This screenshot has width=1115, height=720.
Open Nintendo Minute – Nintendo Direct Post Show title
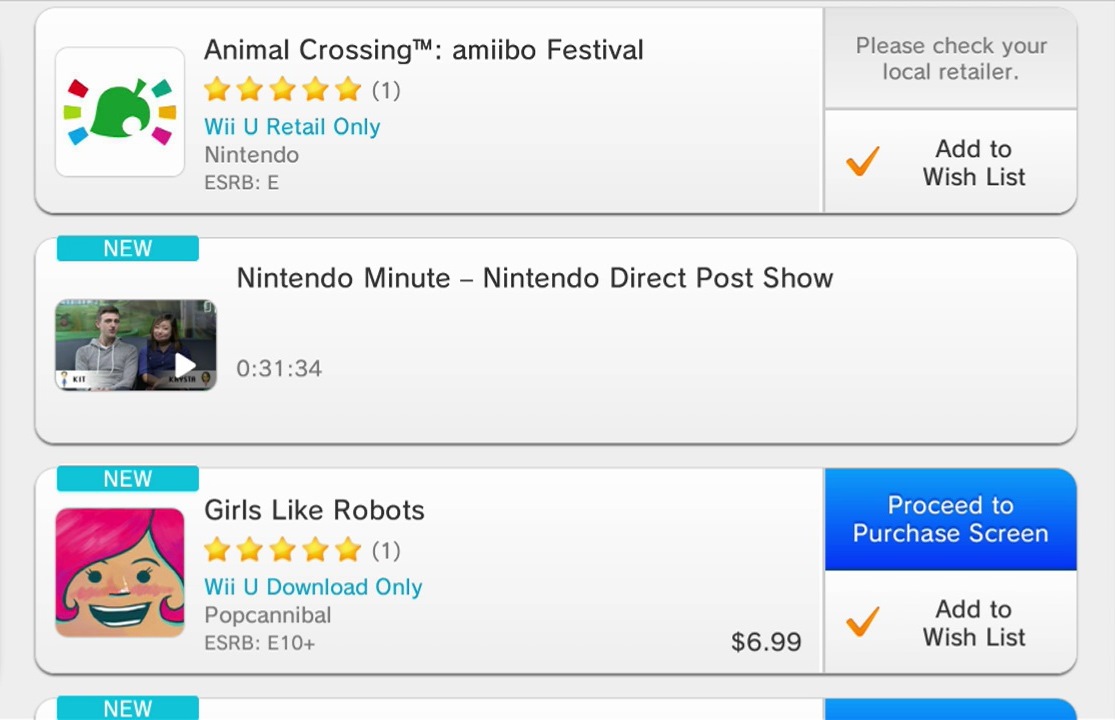pyautogui.click(x=534, y=278)
